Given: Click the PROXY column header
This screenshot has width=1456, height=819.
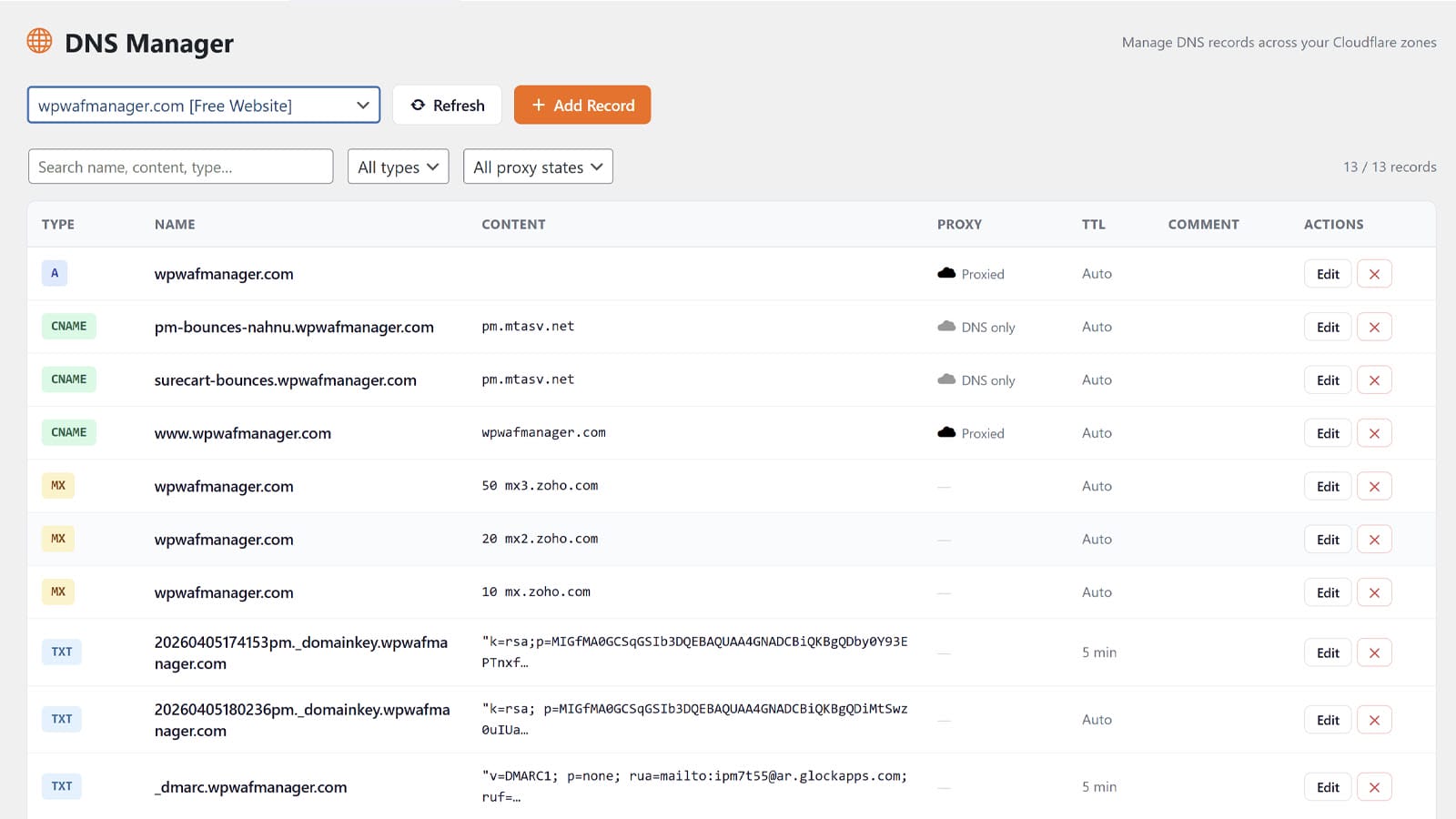Looking at the screenshot, I should pos(959,224).
